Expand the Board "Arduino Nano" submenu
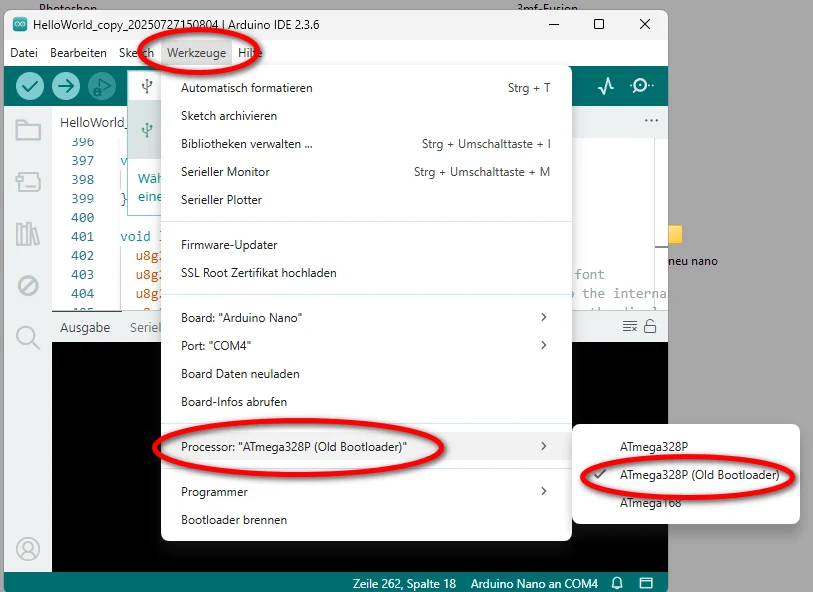Screen dimensions: 813x592 click(x=366, y=317)
